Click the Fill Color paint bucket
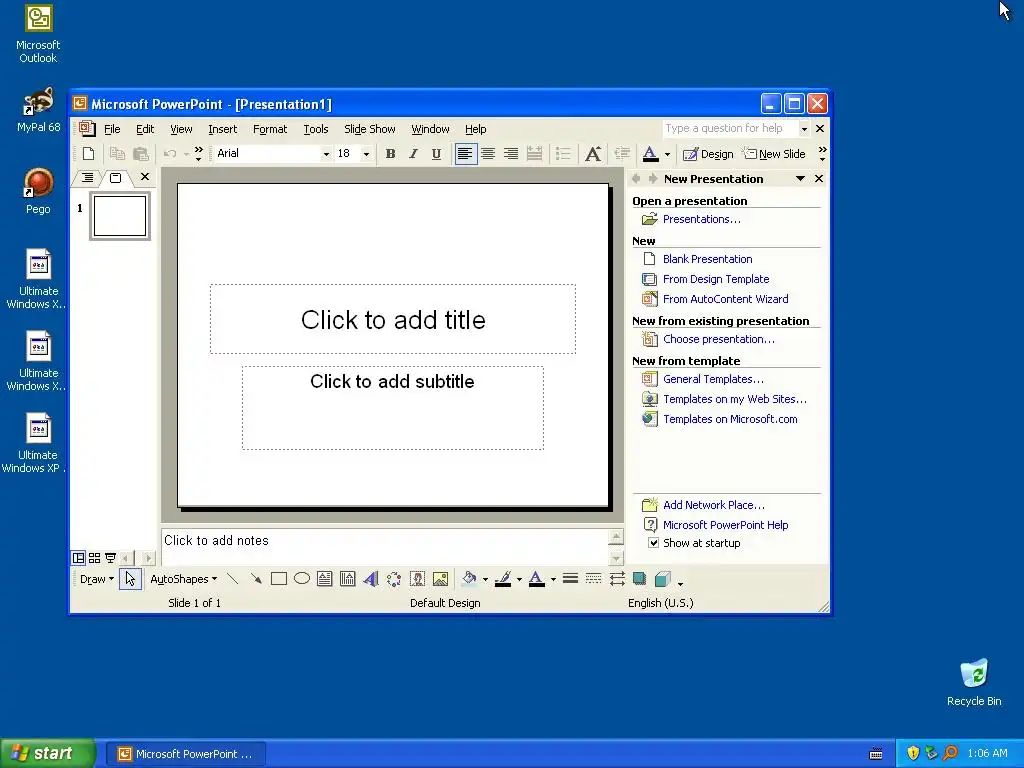The width and height of the screenshot is (1024, 768). (469, 579)
